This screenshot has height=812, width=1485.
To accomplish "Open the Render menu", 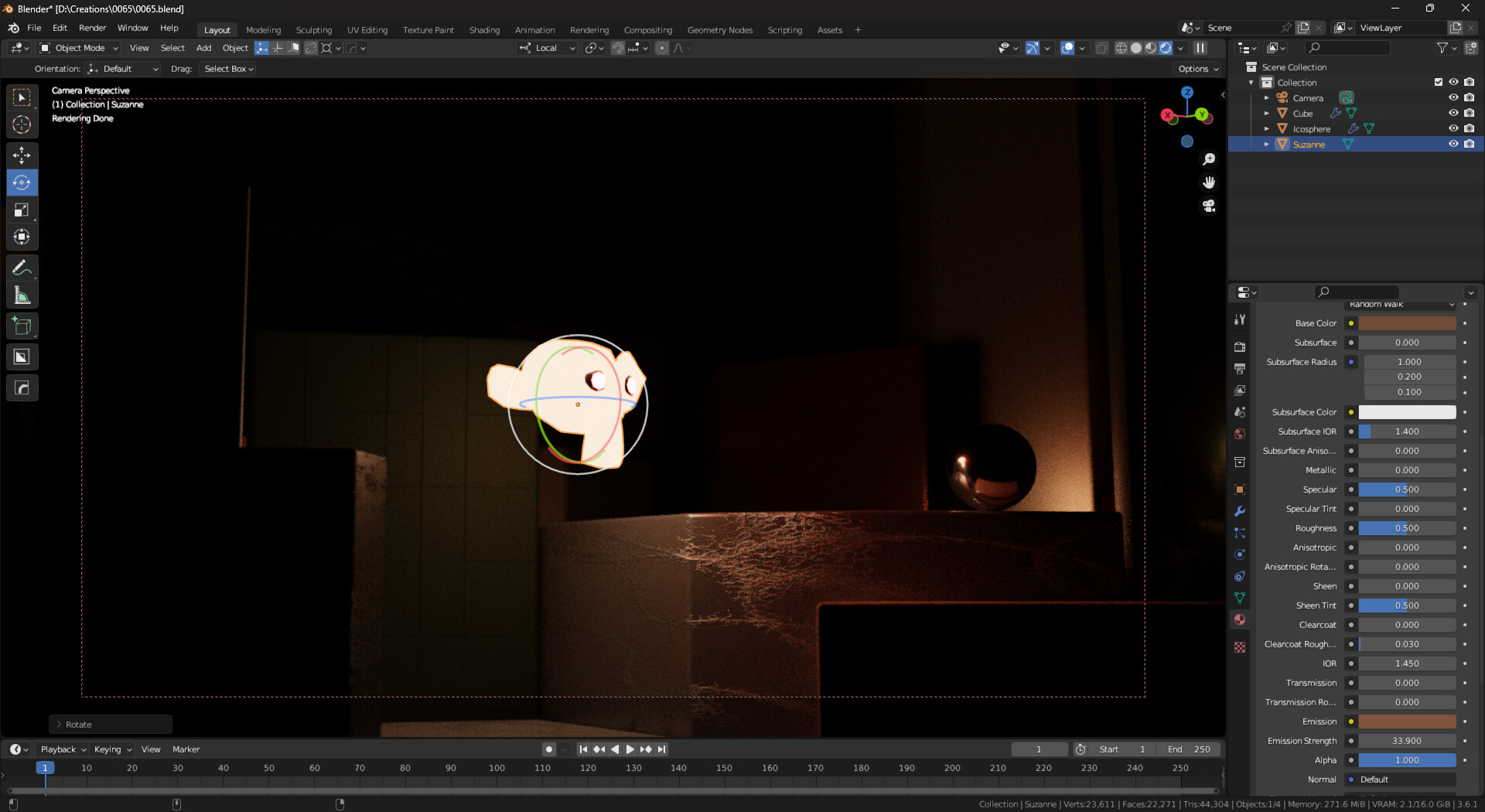I will coord(92,28).
